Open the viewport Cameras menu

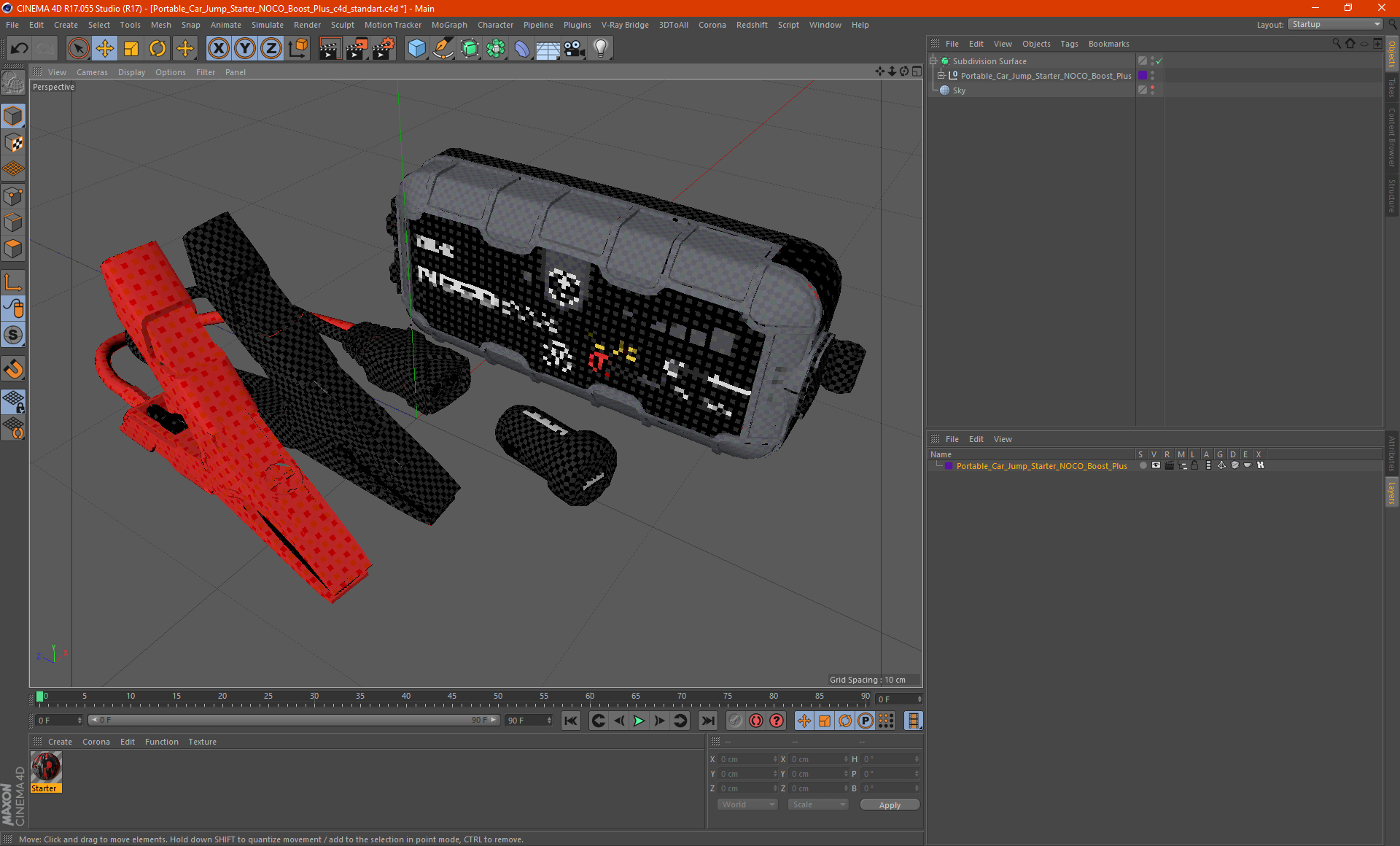point(92,72)
